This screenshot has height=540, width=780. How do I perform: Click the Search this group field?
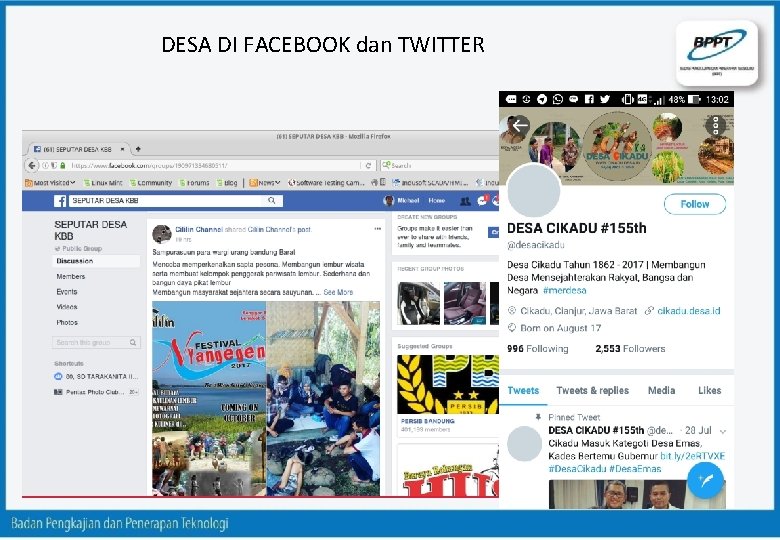point(97,342)
